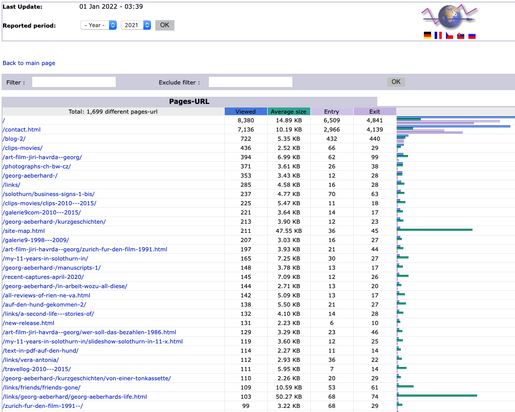Switch language using Russian flag
Screen dimensions: 515x412
(x=472, y=35)
